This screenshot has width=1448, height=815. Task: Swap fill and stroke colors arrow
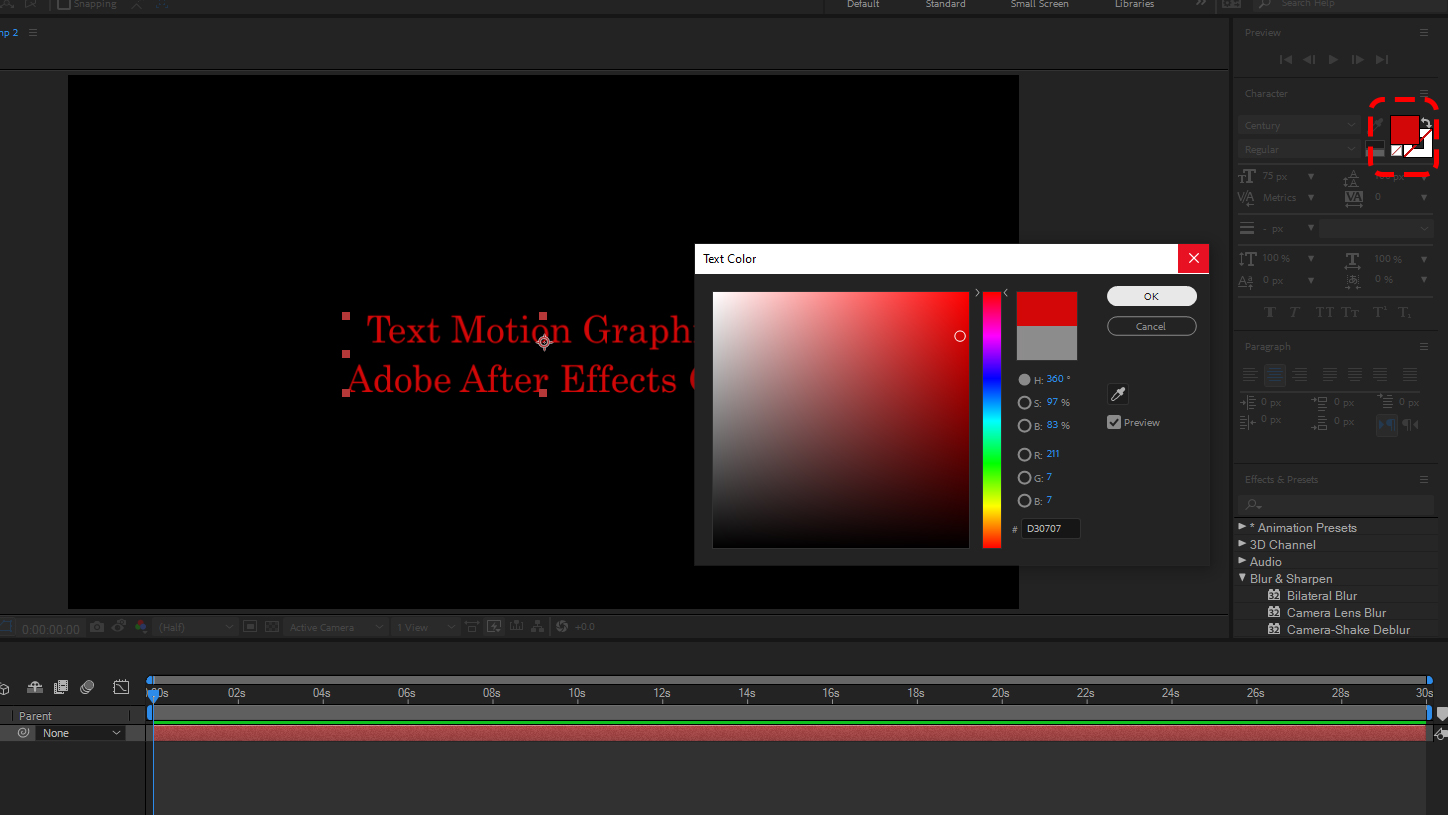click(1426, 123)
